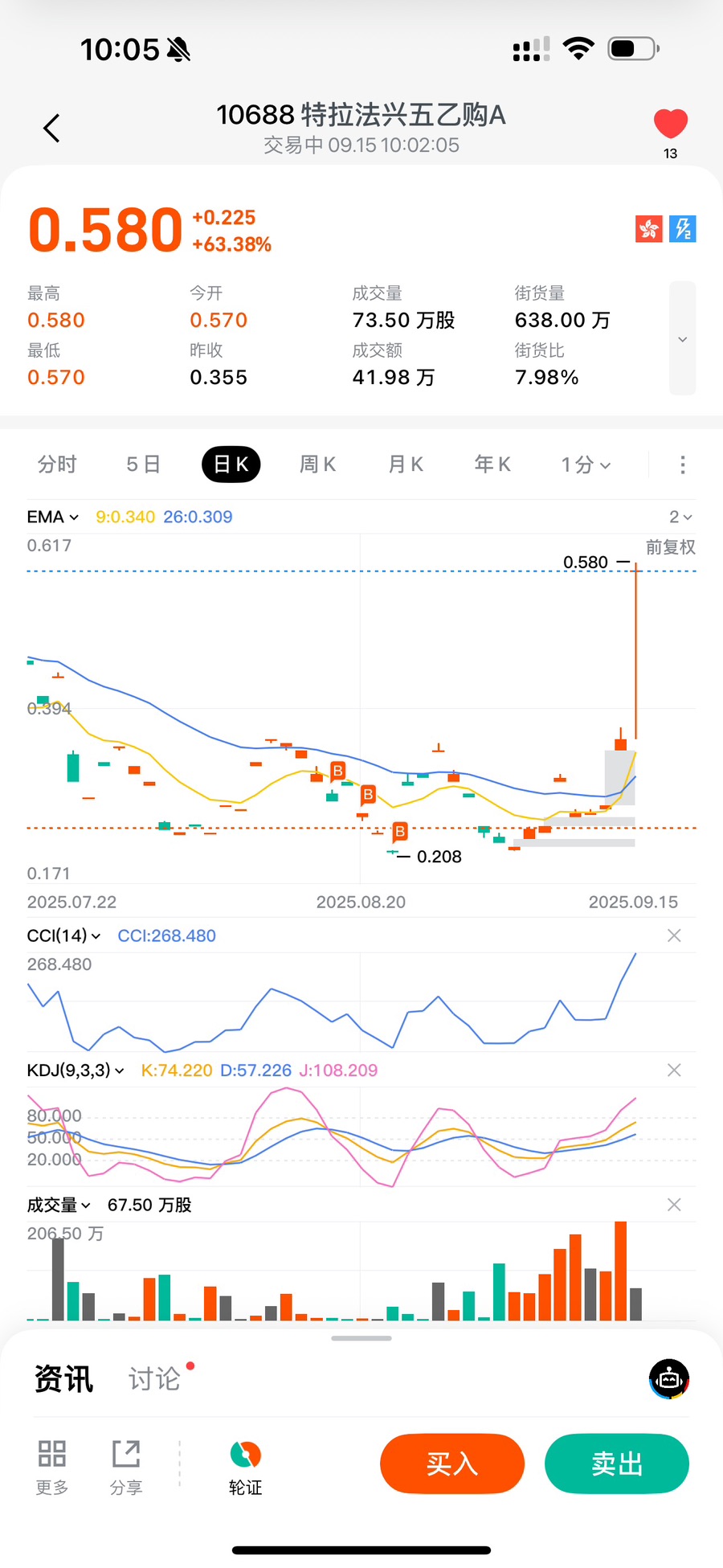Tap the 街货比 7.98% value
This screenshot has height=1568, width=723.
pyautogui.click(x=546, y=378)
